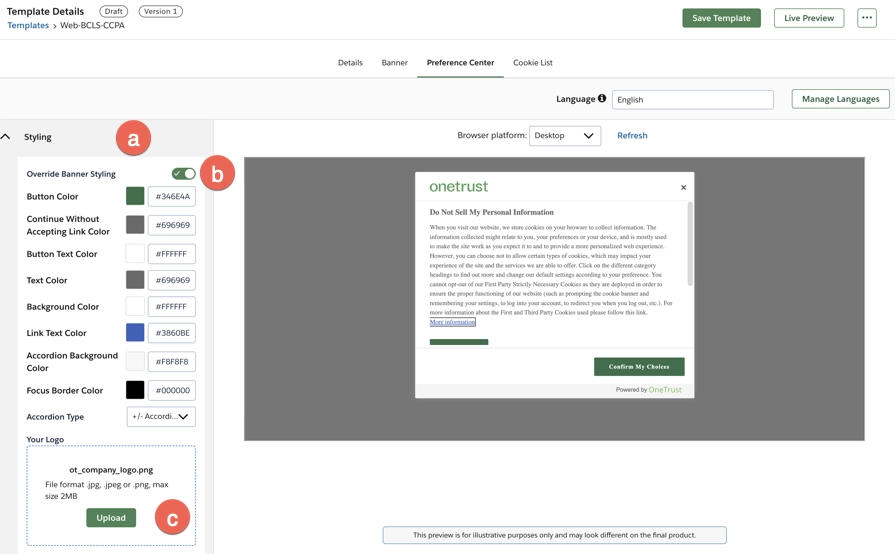Click the Manage Languages button

pos(840,99)
